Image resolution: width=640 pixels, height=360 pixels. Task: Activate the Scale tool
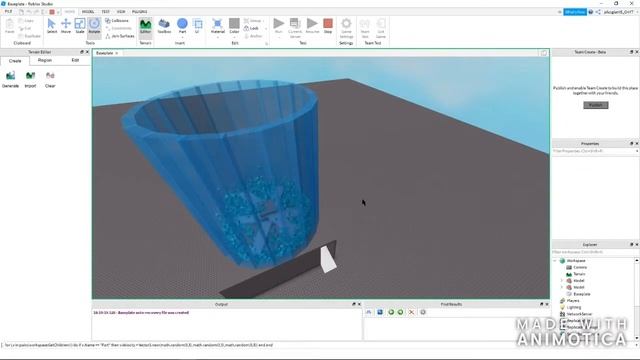click(80, 26)
